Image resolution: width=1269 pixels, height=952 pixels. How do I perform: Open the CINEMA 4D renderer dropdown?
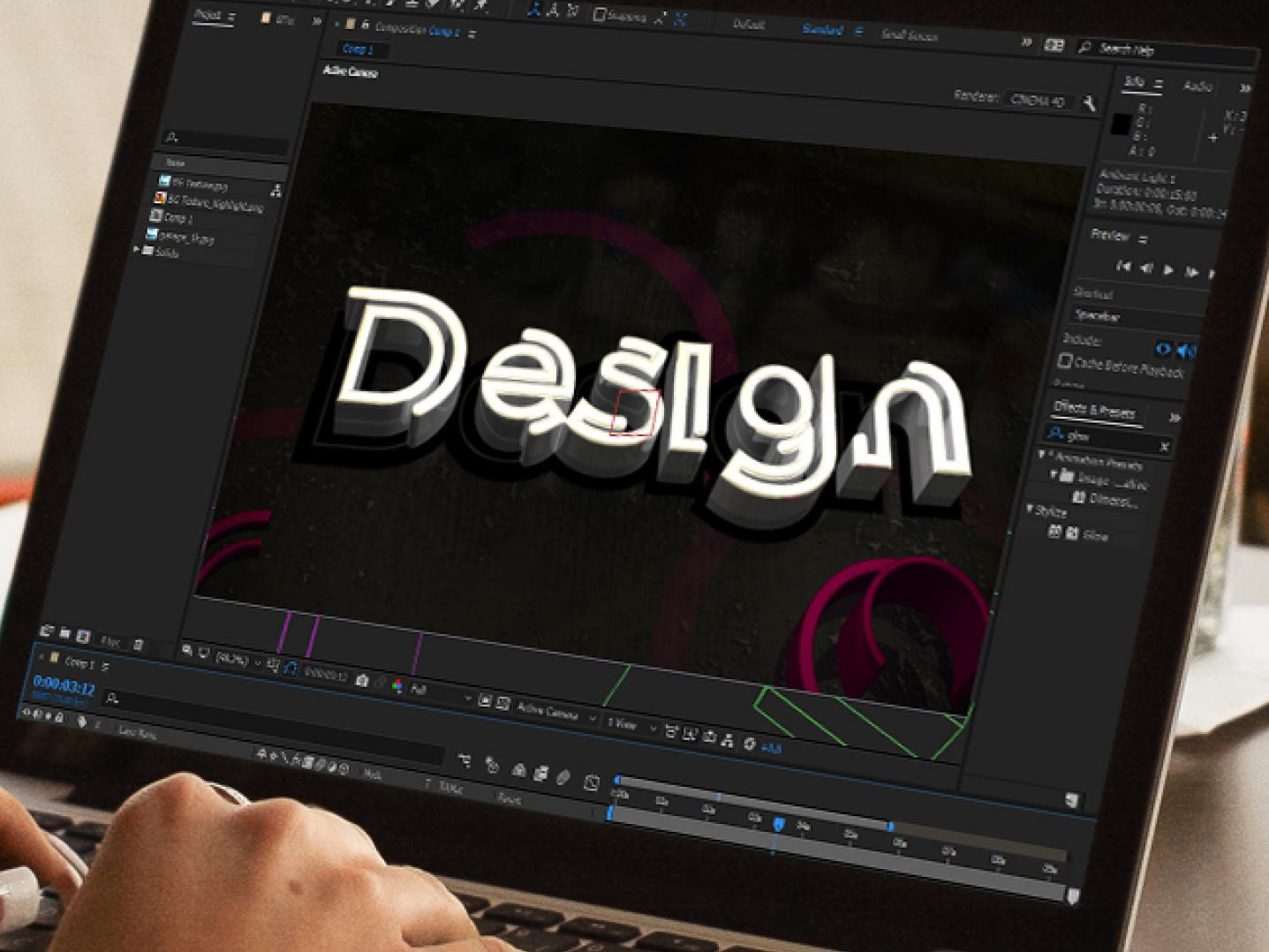point(1039,101)
